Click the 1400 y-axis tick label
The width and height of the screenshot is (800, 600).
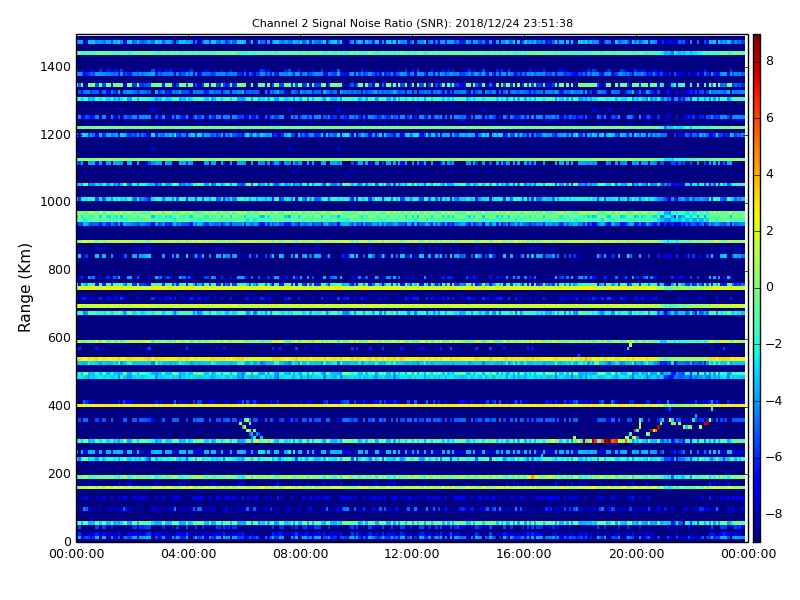55,67
